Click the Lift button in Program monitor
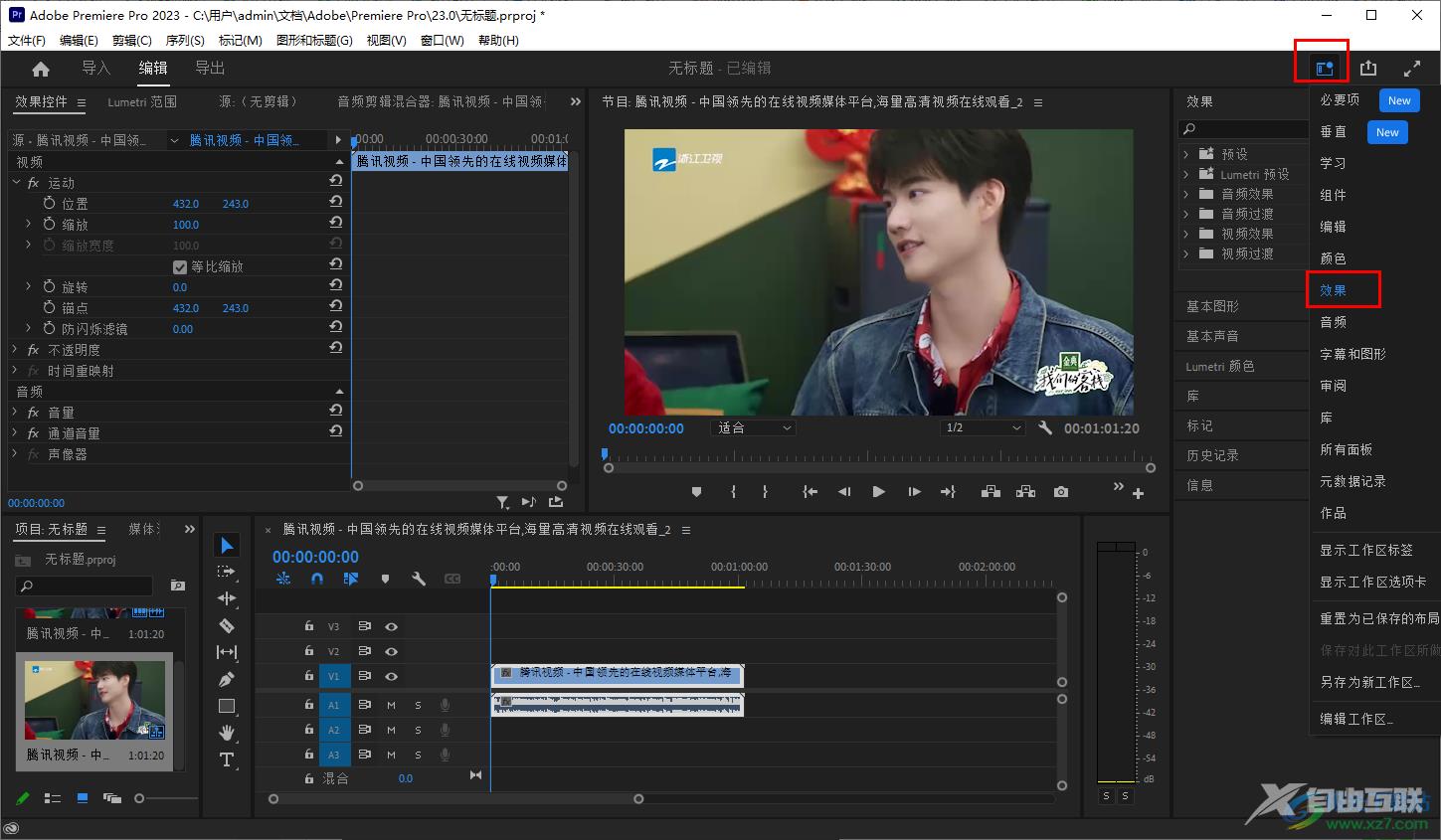 point(991,491)
